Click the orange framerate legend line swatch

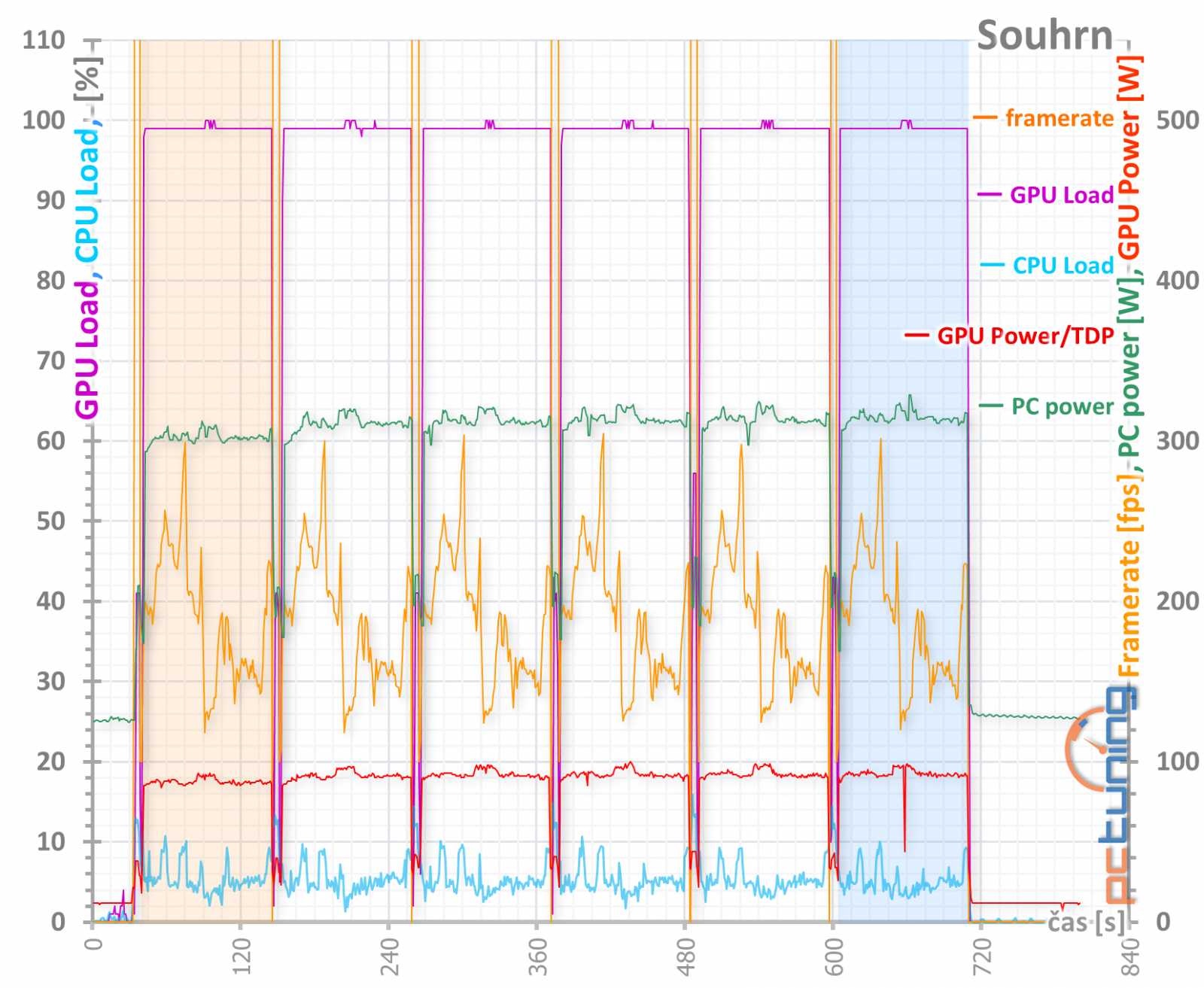[984, 118]
